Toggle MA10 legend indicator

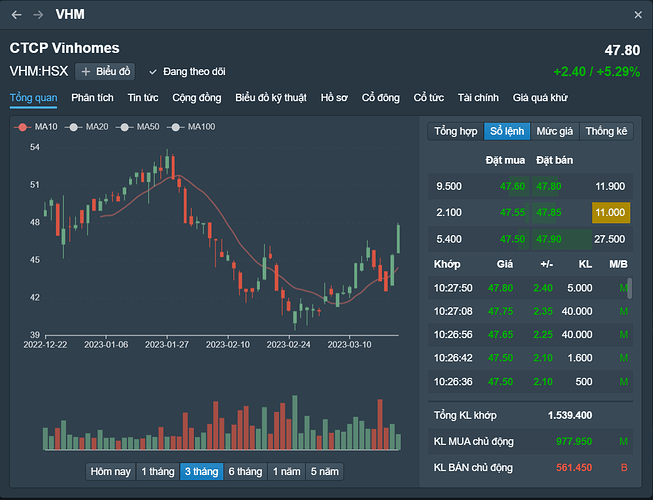pos(38,127)
